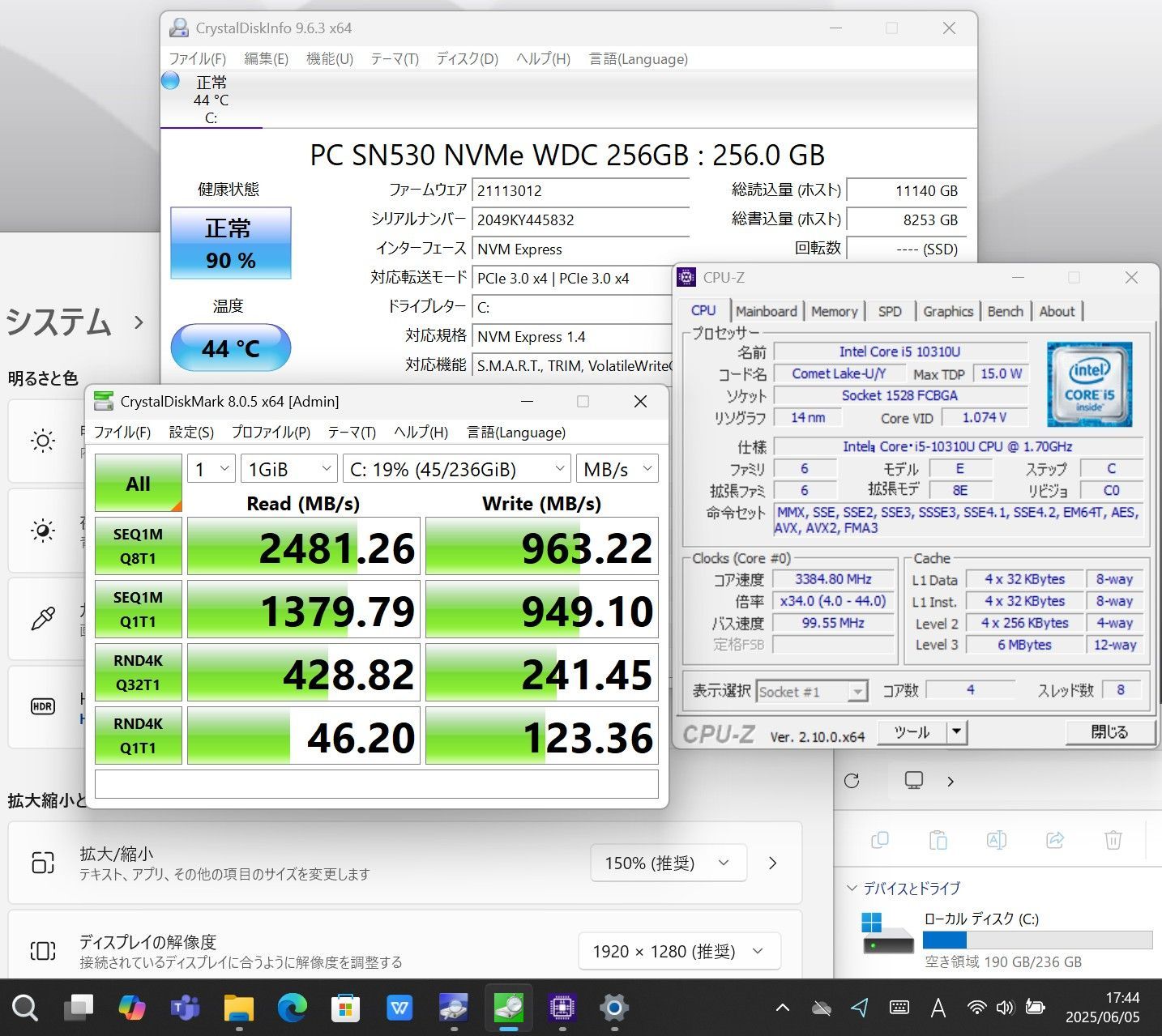Click the 44 °C temperature button
Image resolution: width=1162 pixels, height=1036 pixels.
pyautogui.click(x=231, y=347)
